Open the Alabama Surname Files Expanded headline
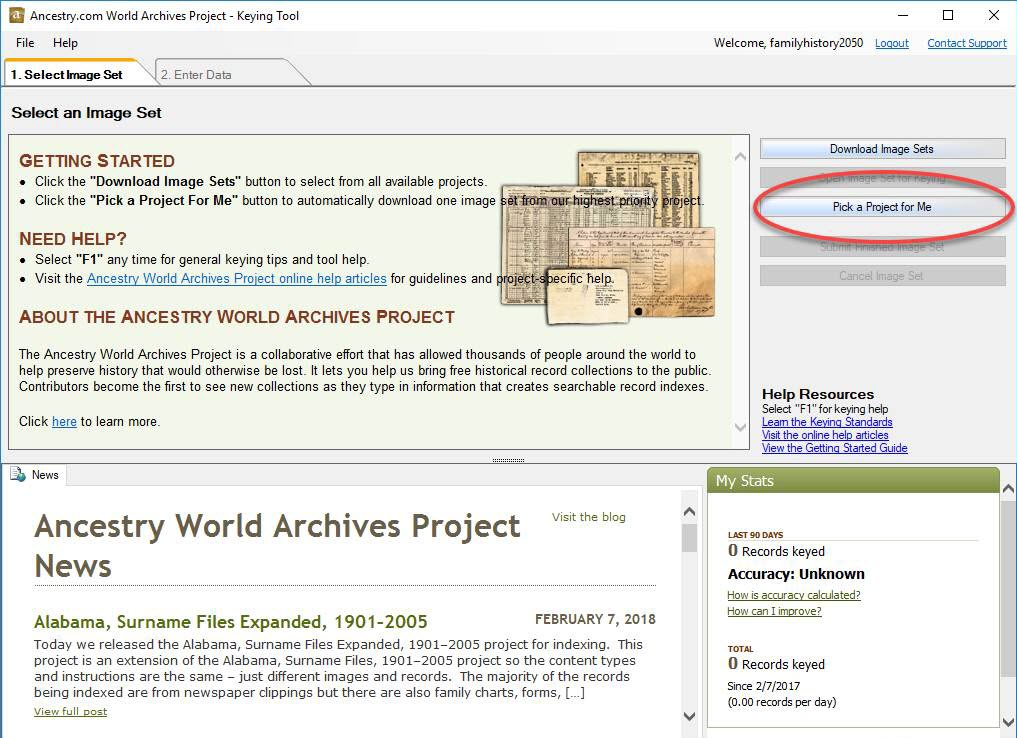1017x738 pixels. coord(230,622)
